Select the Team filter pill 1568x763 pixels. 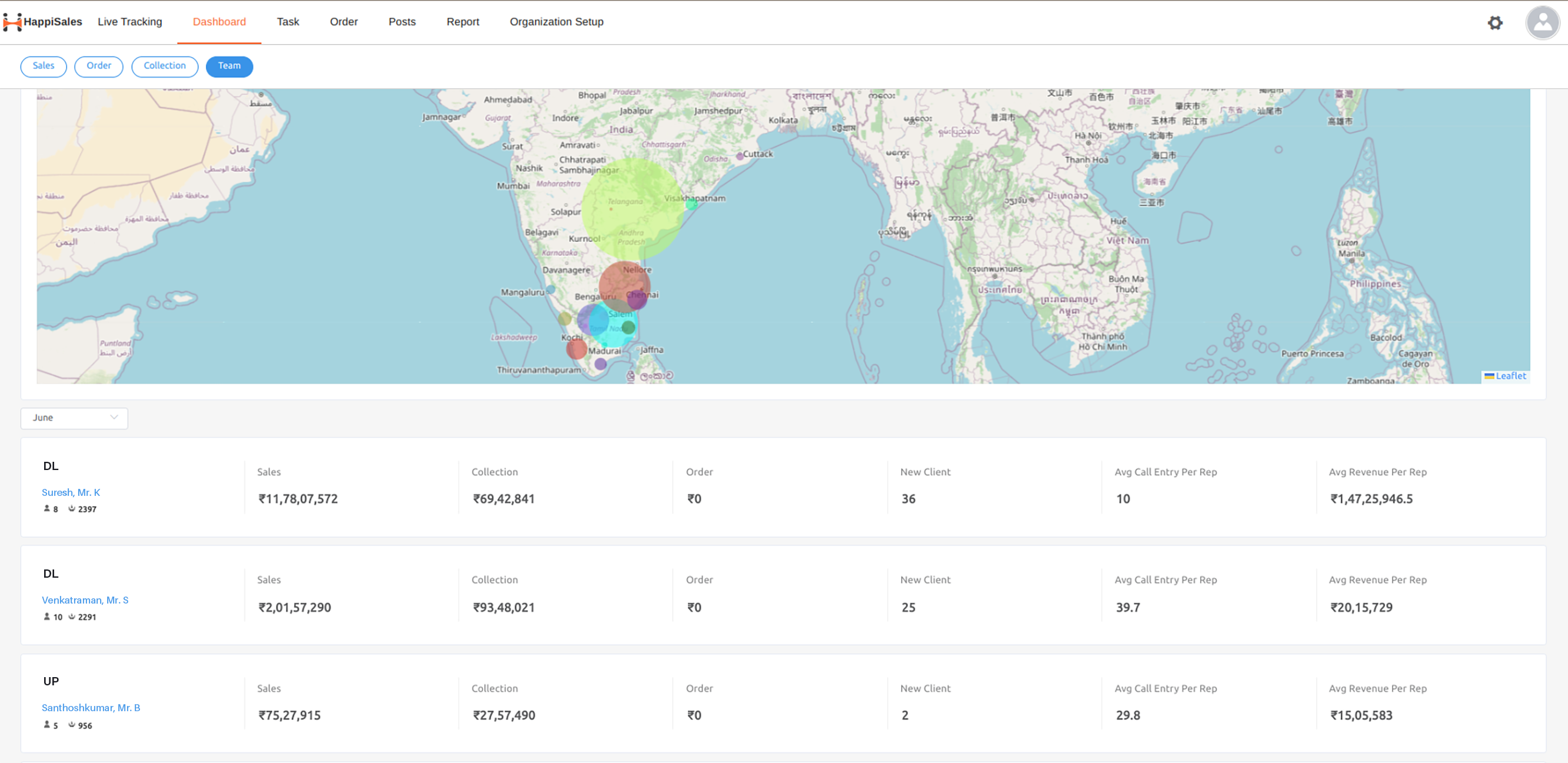[x=229, y=66]
